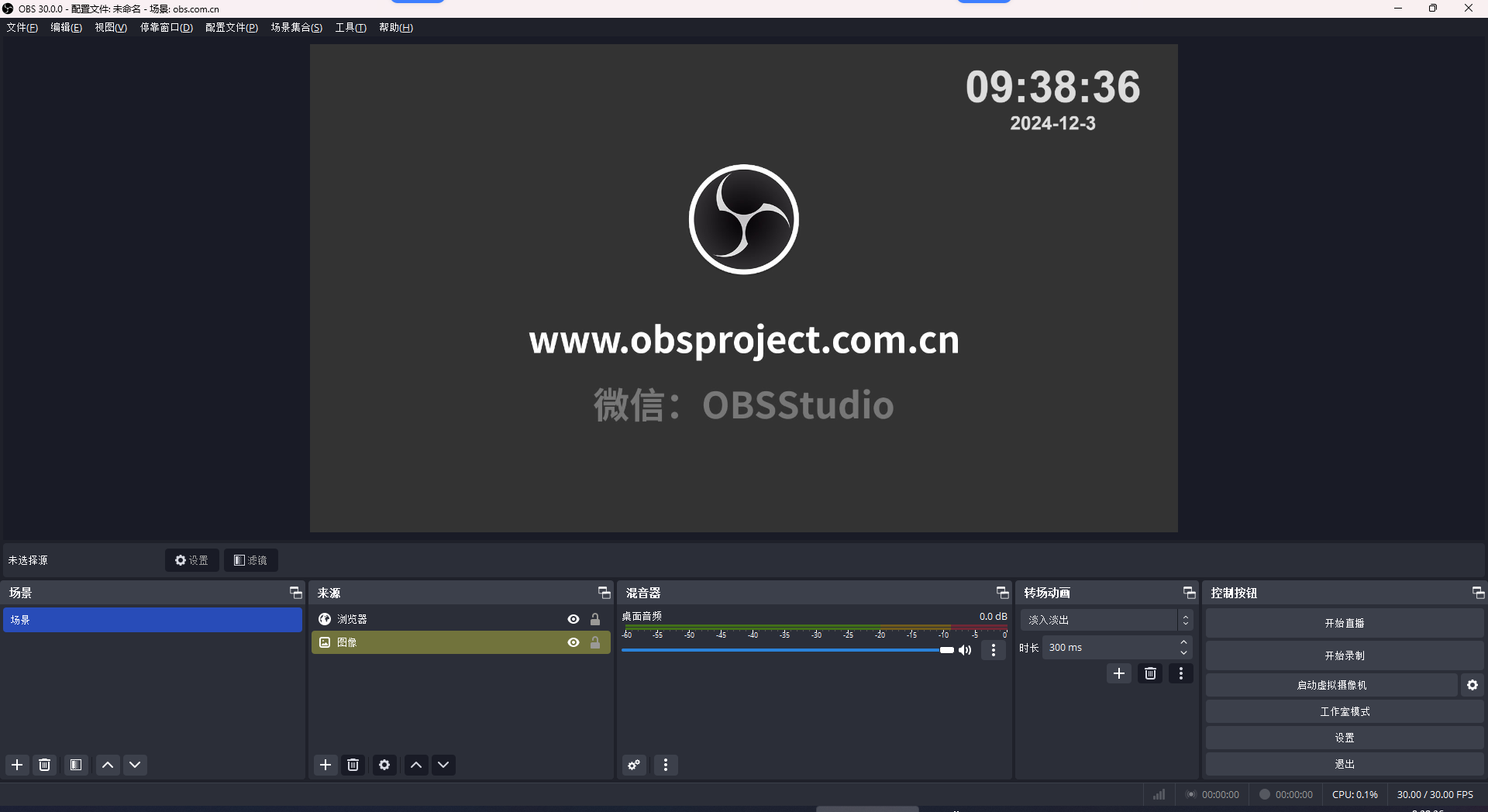
Task: Open the 编辑(E) menu
Action: pyautogui.click(x=66, y=27)
